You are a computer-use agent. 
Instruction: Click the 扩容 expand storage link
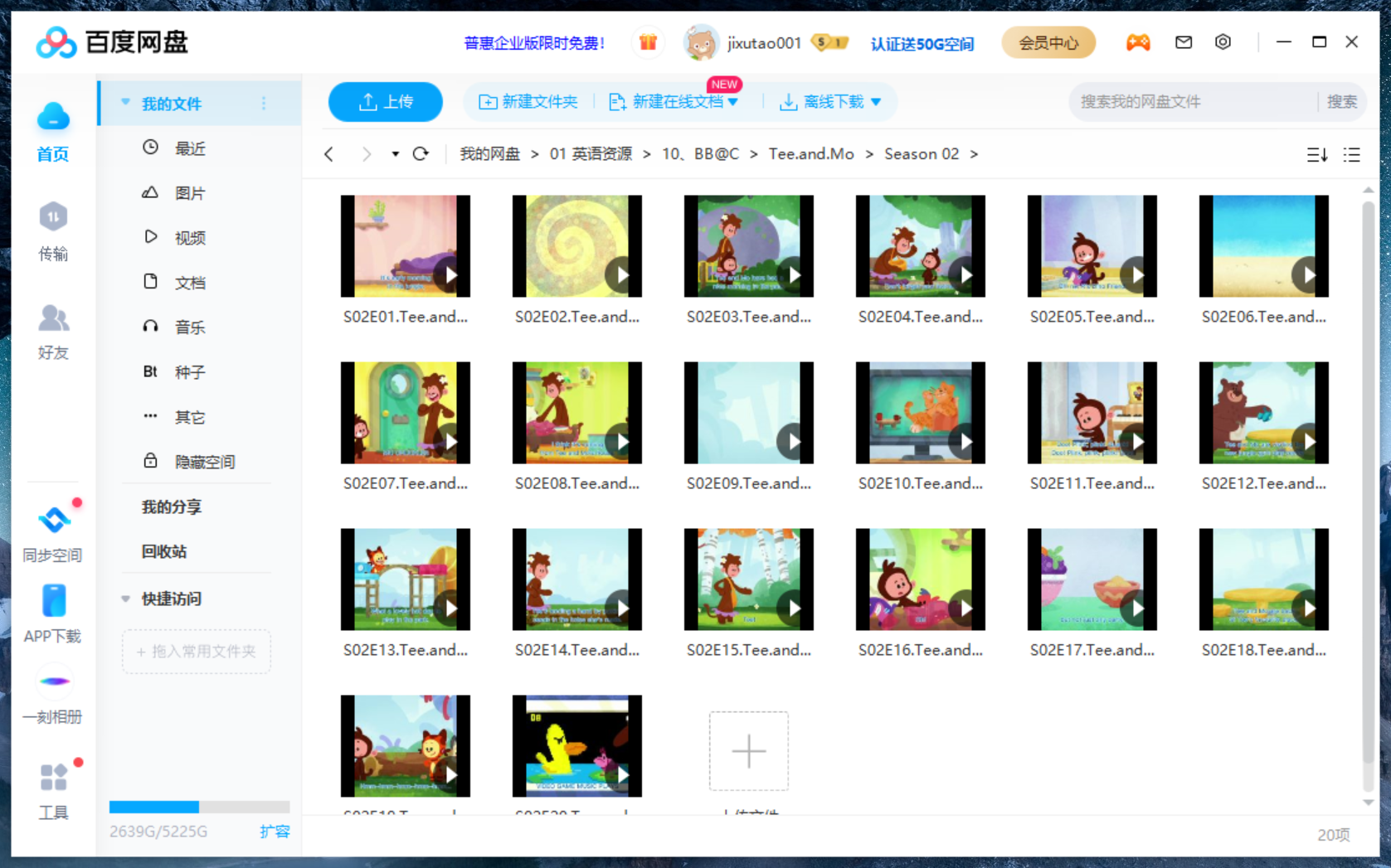275,832
